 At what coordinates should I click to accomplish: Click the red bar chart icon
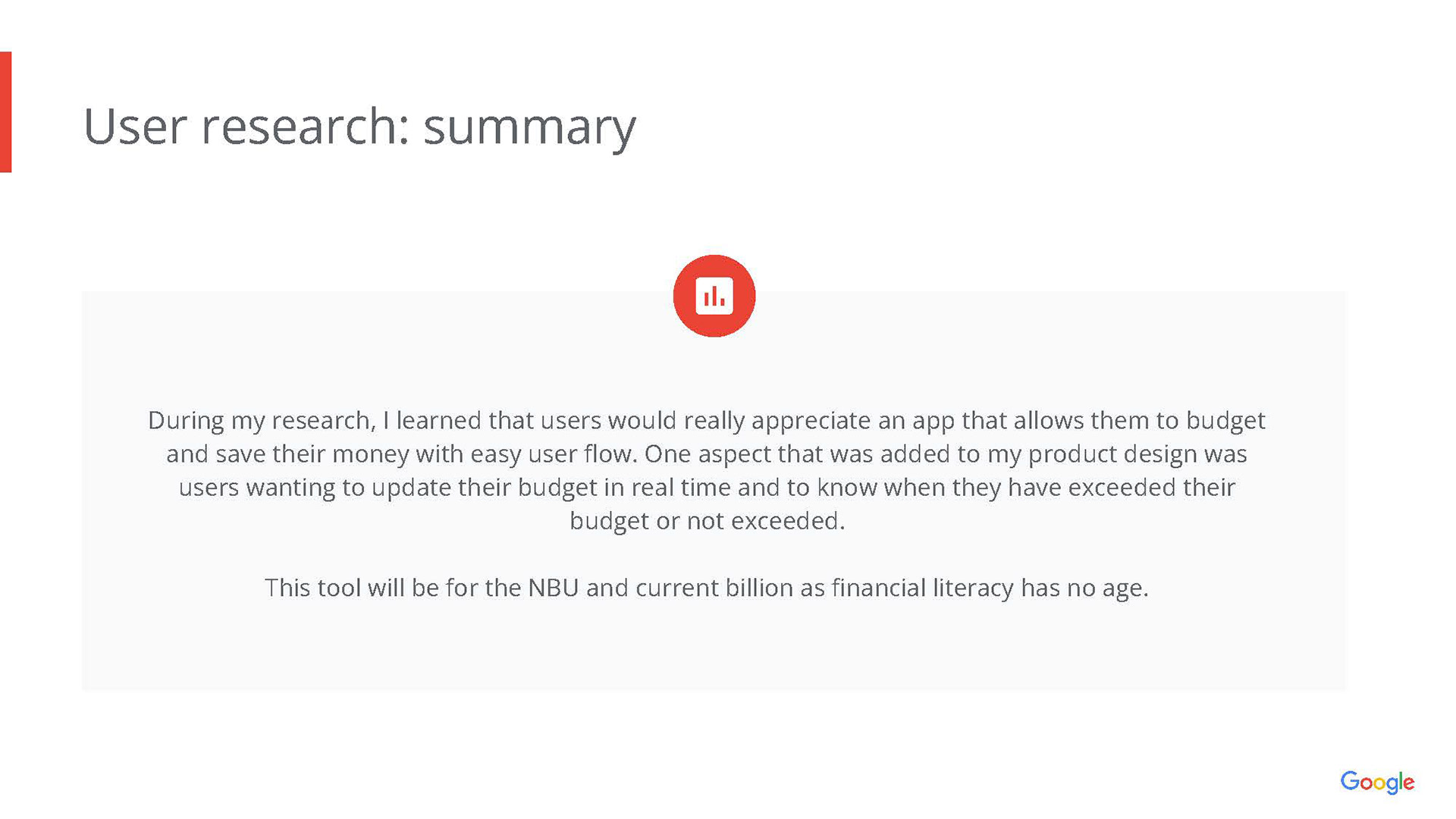point(714,296)
